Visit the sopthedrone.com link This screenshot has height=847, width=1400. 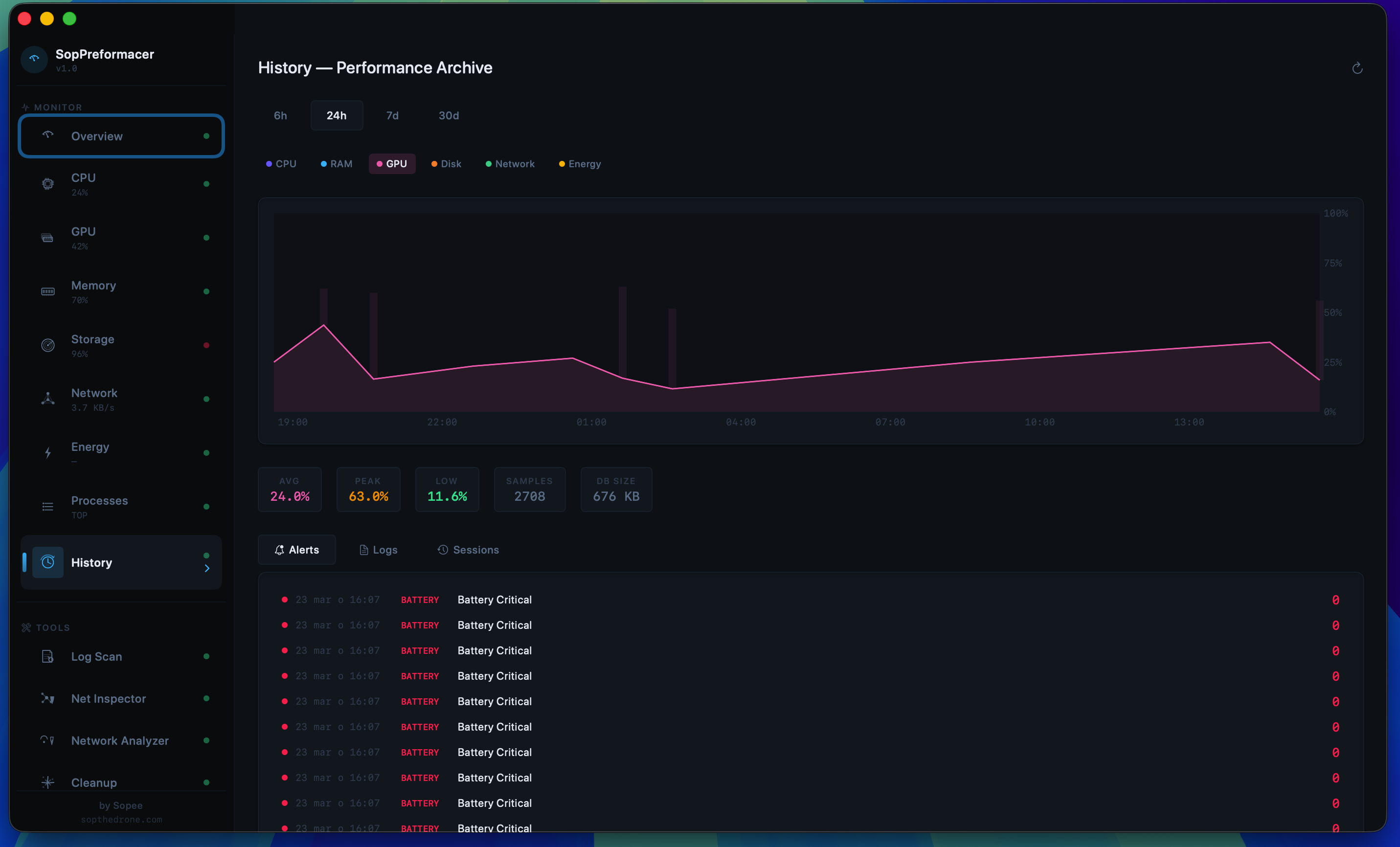pyautogui.click(x=121, y=819)
